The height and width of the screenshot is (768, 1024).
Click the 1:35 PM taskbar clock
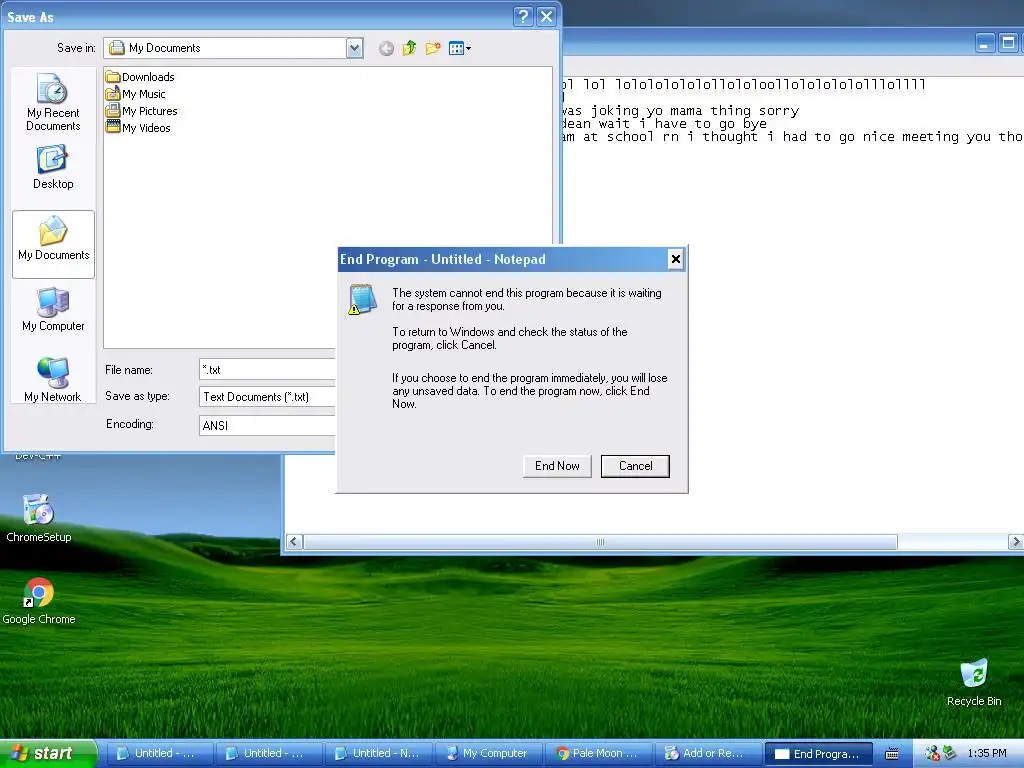coord(986,754)
